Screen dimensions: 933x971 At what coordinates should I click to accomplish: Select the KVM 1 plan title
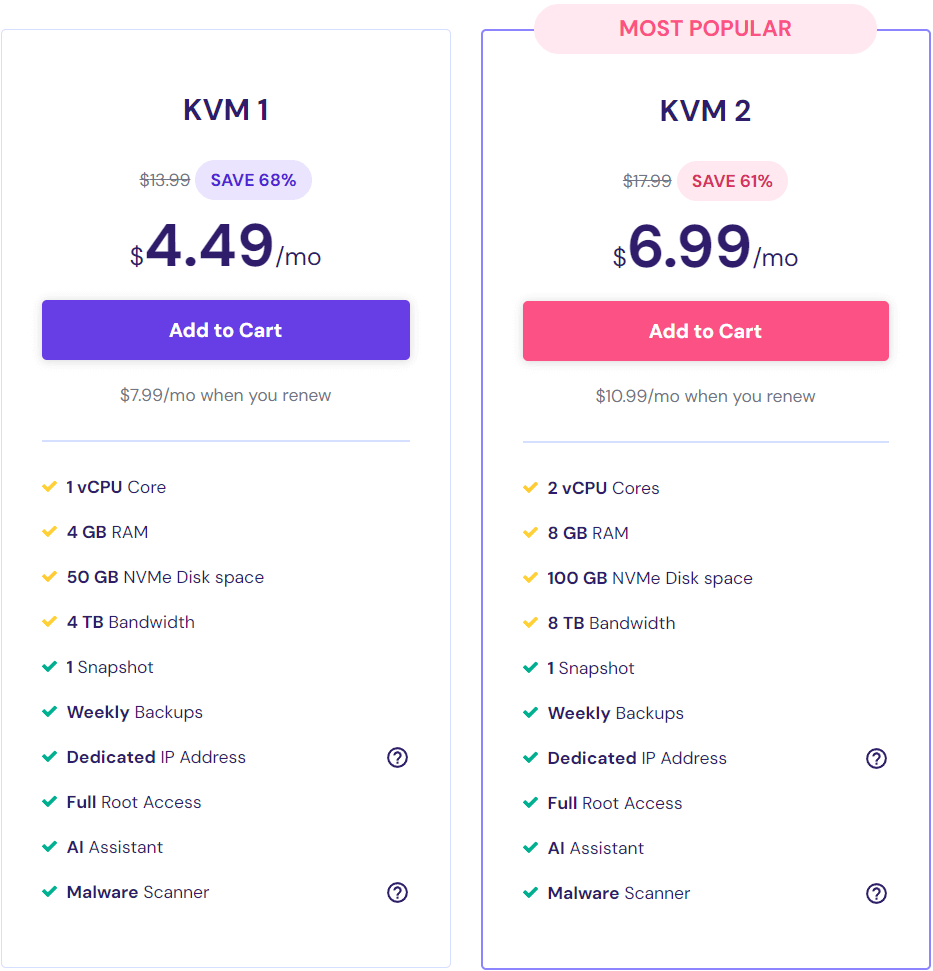226,110
